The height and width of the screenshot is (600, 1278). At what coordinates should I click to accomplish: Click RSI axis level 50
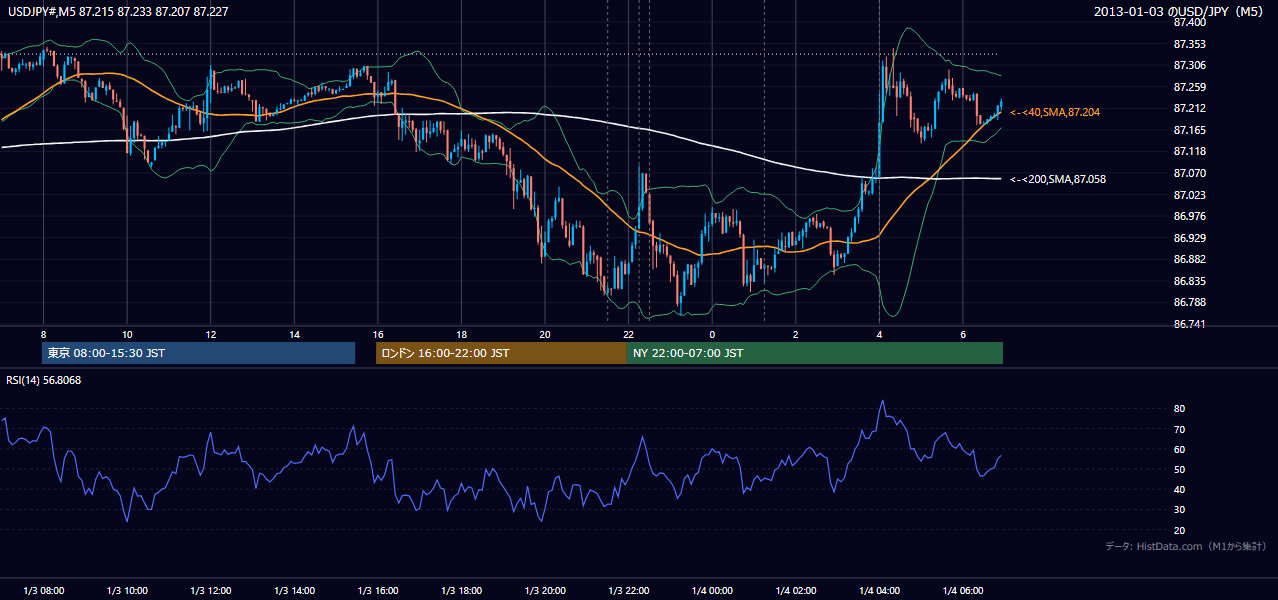1179,469
